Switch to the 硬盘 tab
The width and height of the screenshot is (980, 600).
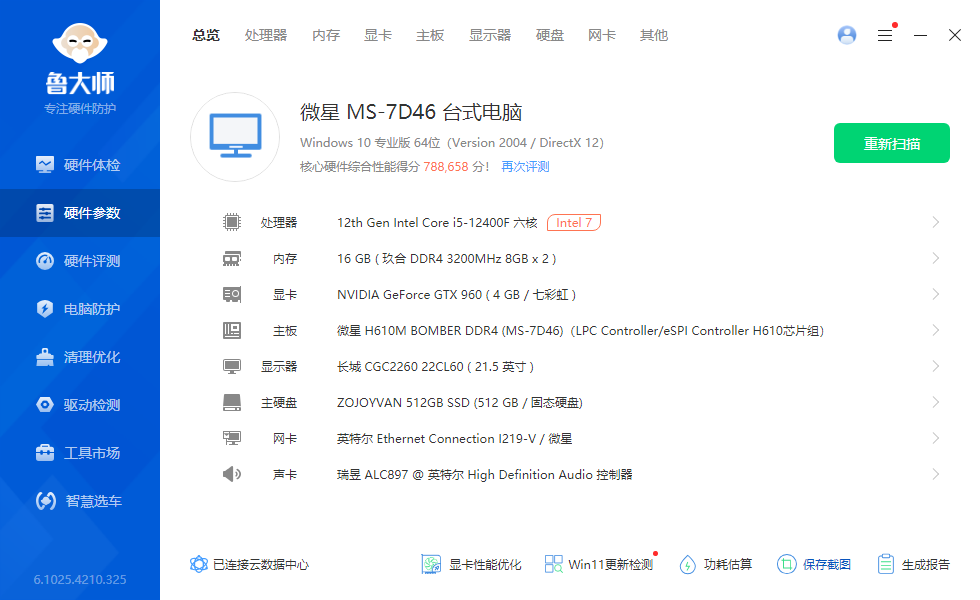click(550, 35)
